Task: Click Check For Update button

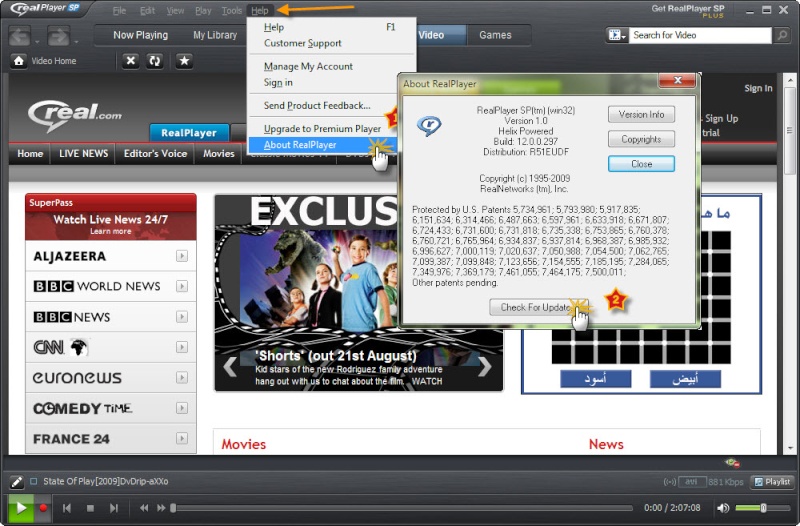Action: coord(539,307)
